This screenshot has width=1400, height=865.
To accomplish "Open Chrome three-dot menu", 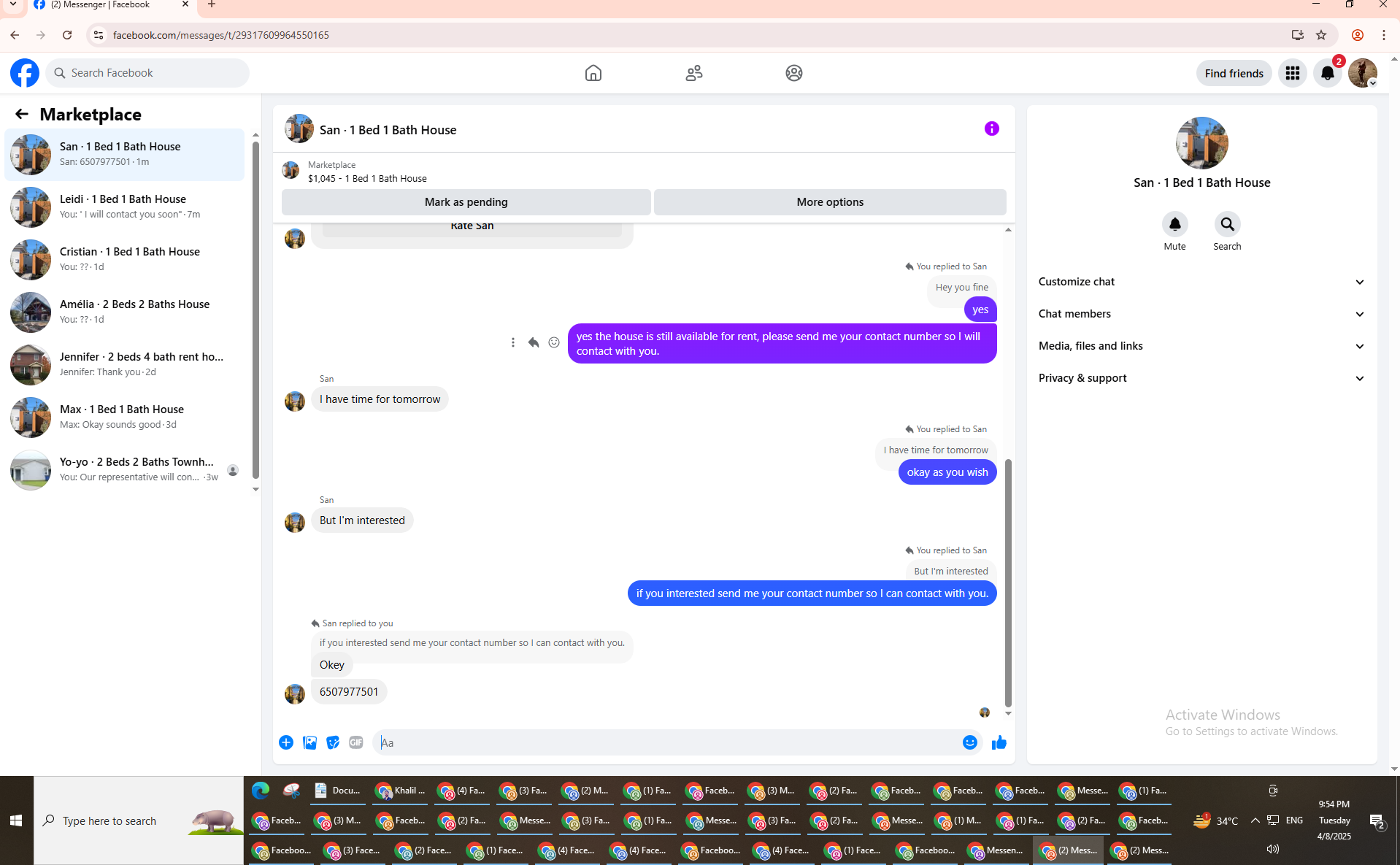I will [x=1383, y=35].
